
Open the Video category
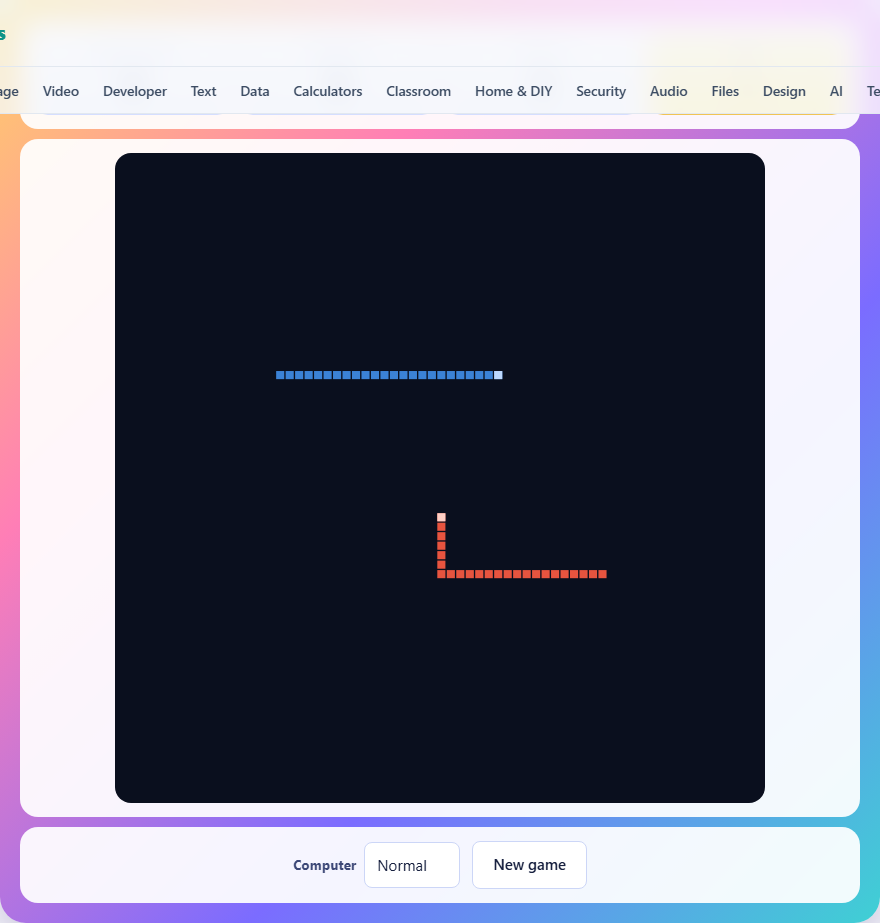61,91
